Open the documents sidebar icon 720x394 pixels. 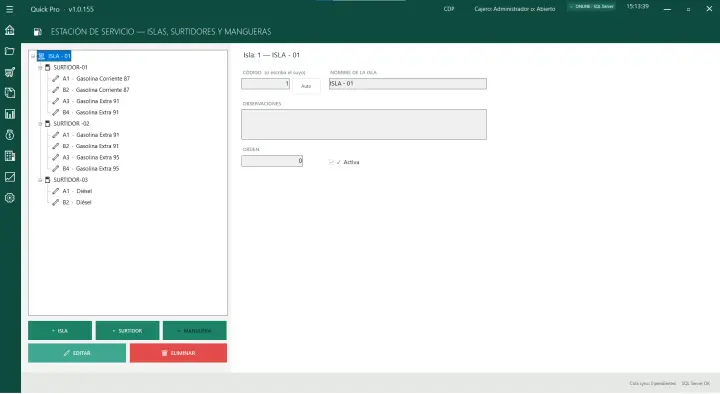tap(10, 93)
